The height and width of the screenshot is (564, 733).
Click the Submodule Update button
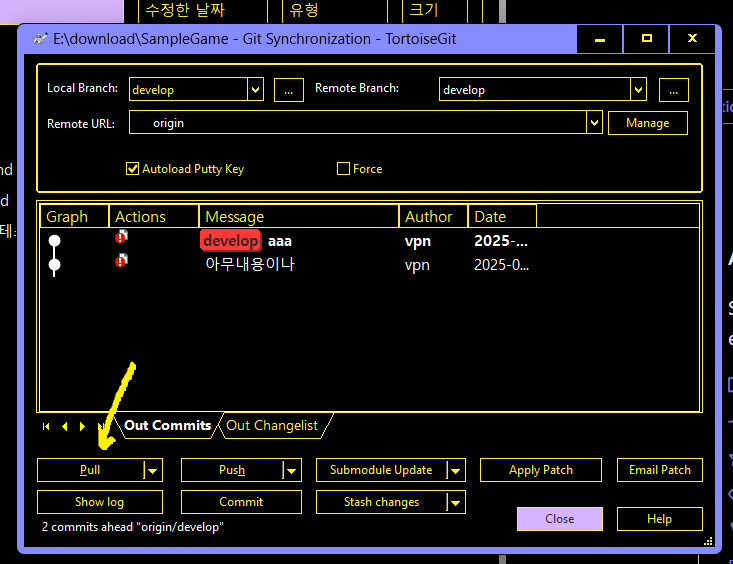(381, 470)
